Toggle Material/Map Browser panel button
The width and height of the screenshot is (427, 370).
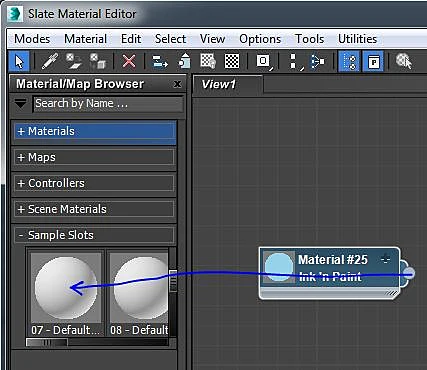349,61
